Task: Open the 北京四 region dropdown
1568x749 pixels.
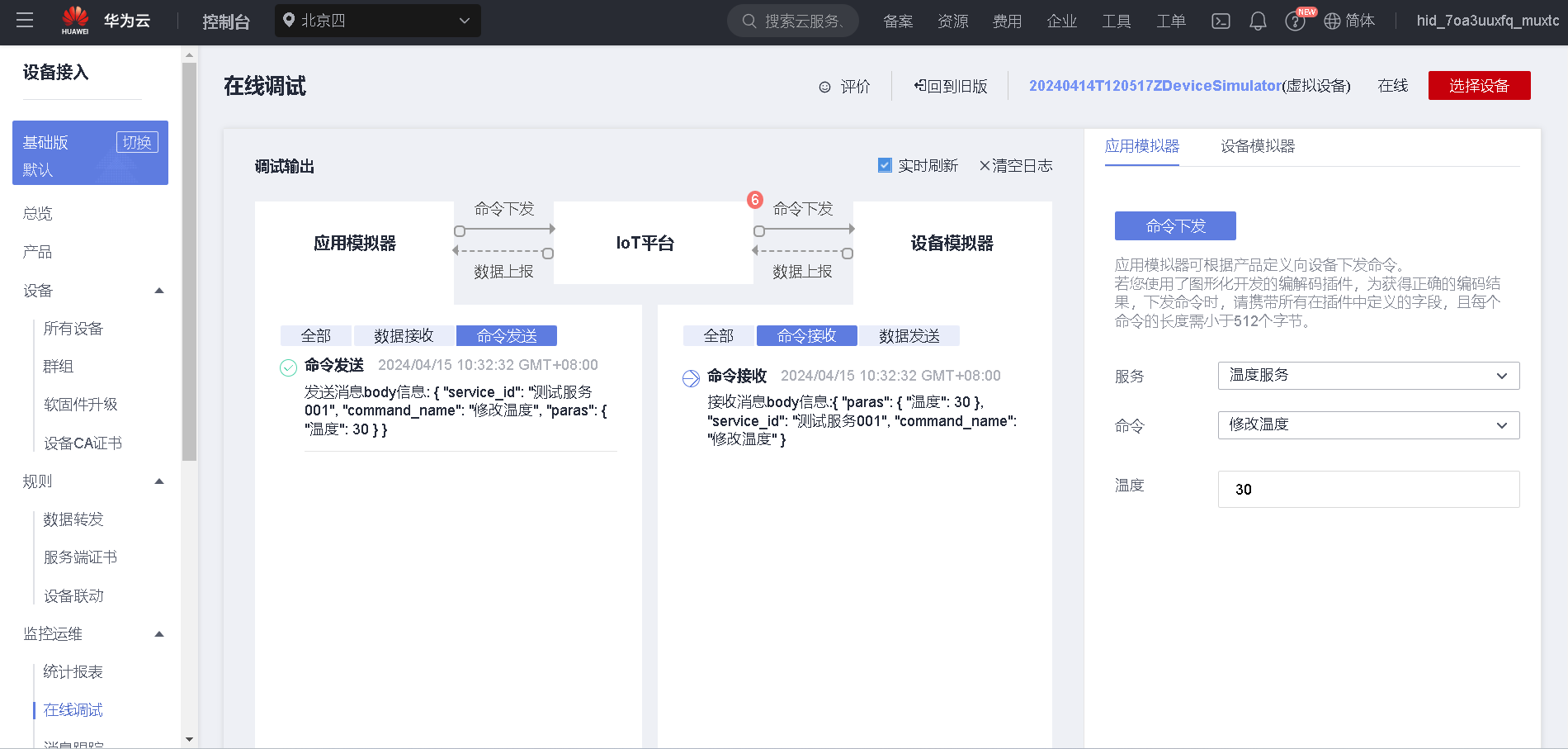Action: click(x=377, y=21)
